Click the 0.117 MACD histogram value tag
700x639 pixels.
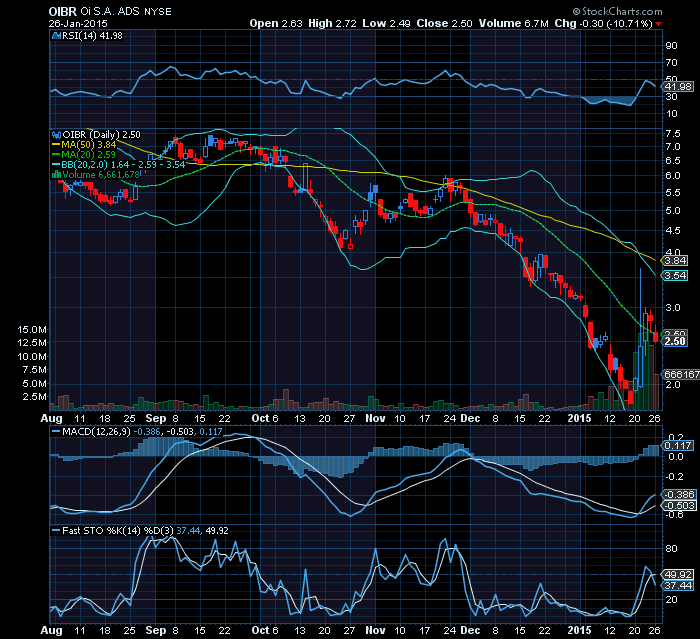pyautogui.click(x=678, y=445)
